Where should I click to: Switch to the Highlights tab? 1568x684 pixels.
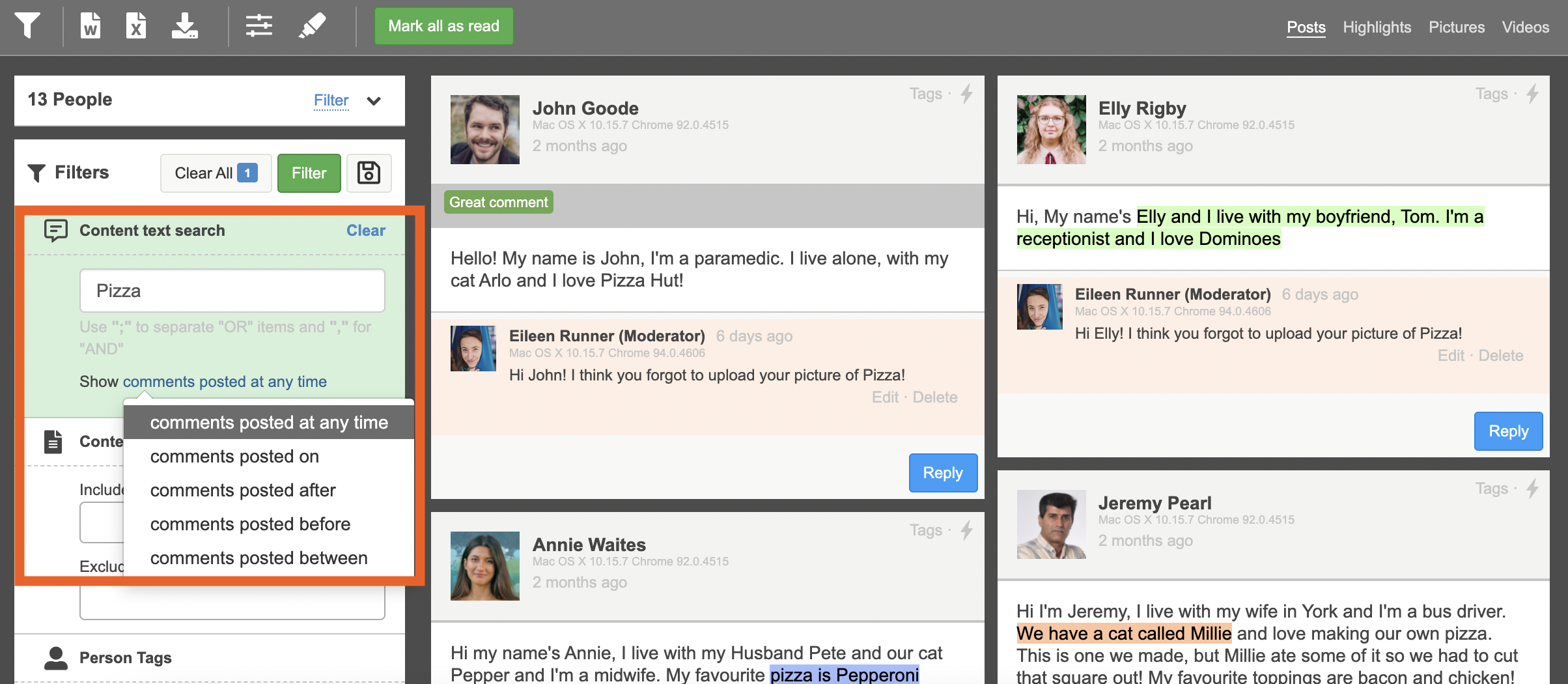tap(1377, 27)
